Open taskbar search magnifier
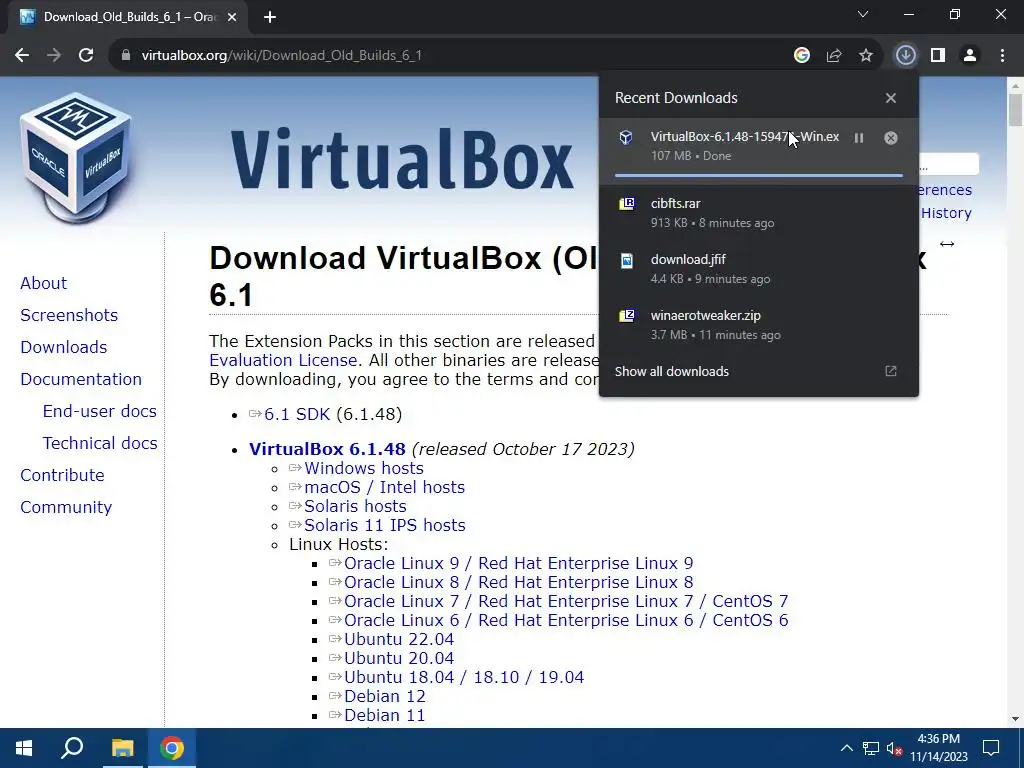The image size is (1024, 768). click(72, 748)
